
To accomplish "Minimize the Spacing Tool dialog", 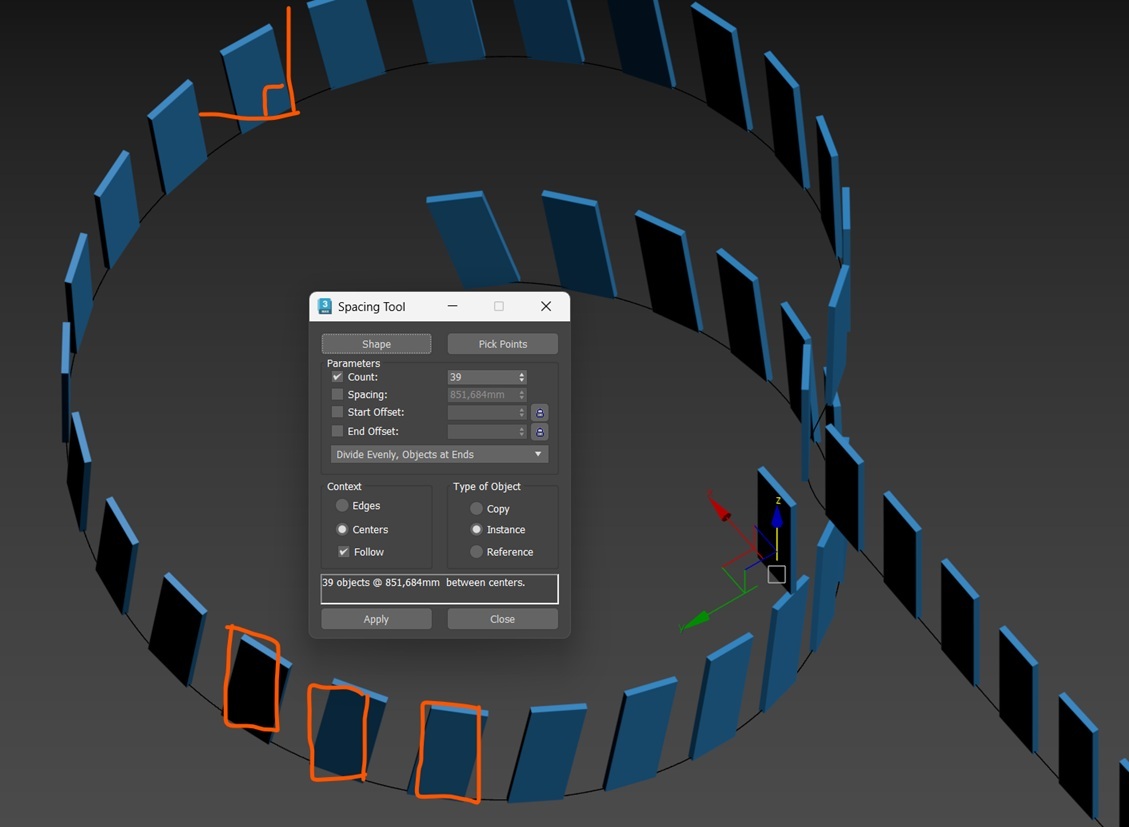I will (x=452, y=306).
